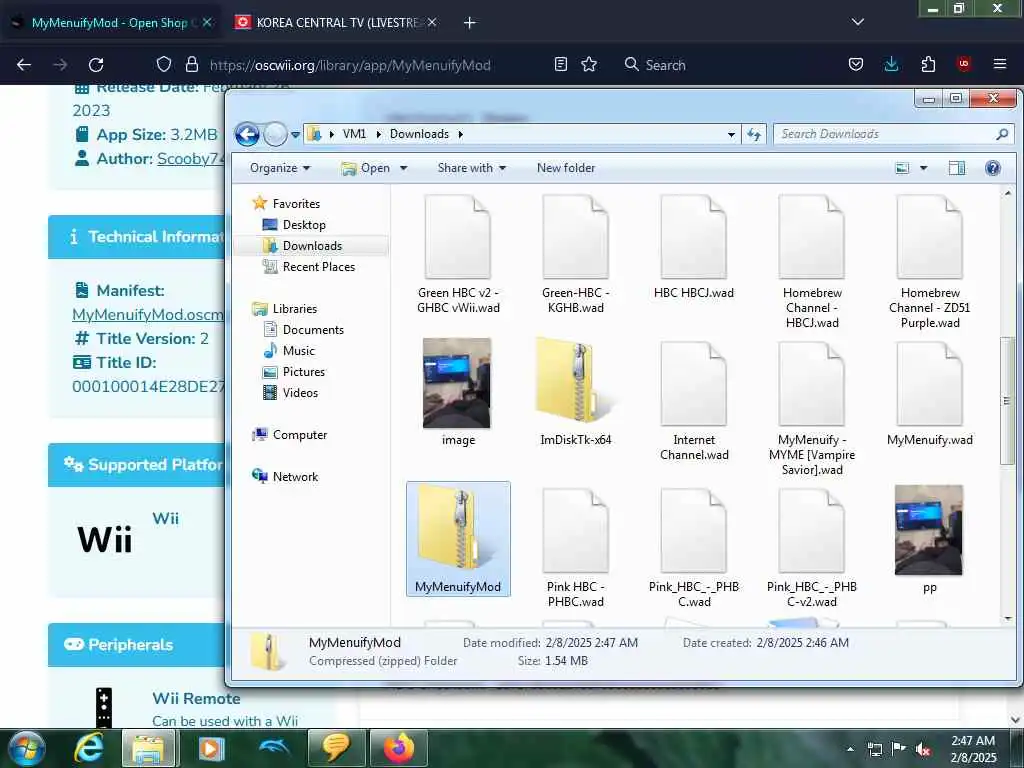This screenshot has height=768, width=1024.
Task: Launch Internet Explorer from taskbar
Action: (89, 748)
